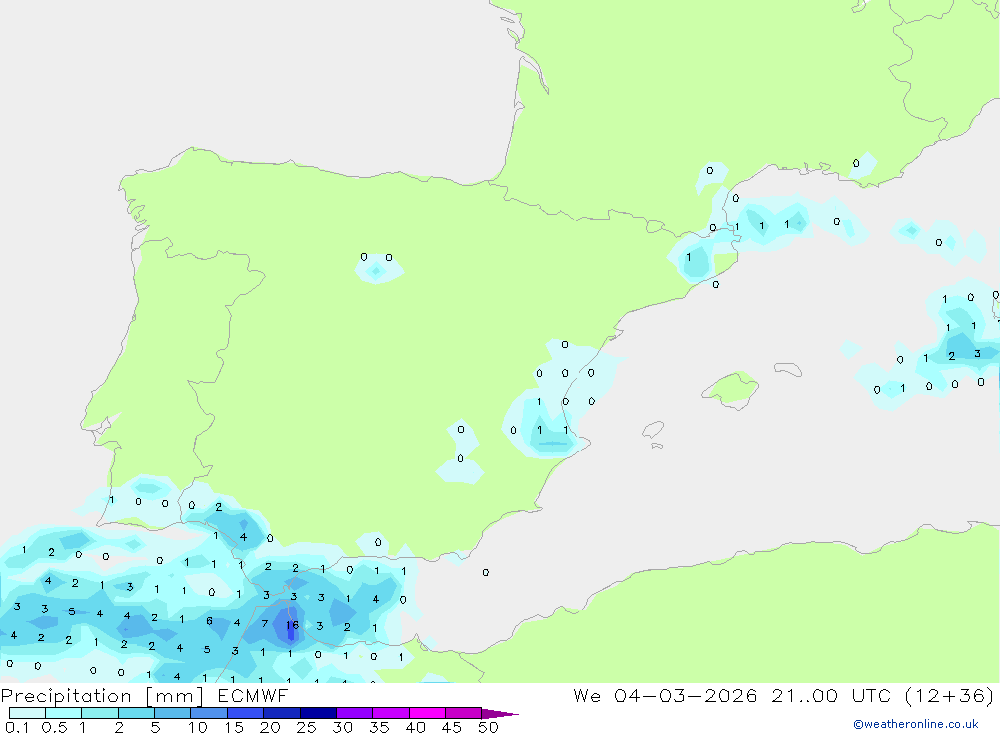Open the weatheronline.co.uk copyright link
This screenshot has height=733, width=1000.
916,724
